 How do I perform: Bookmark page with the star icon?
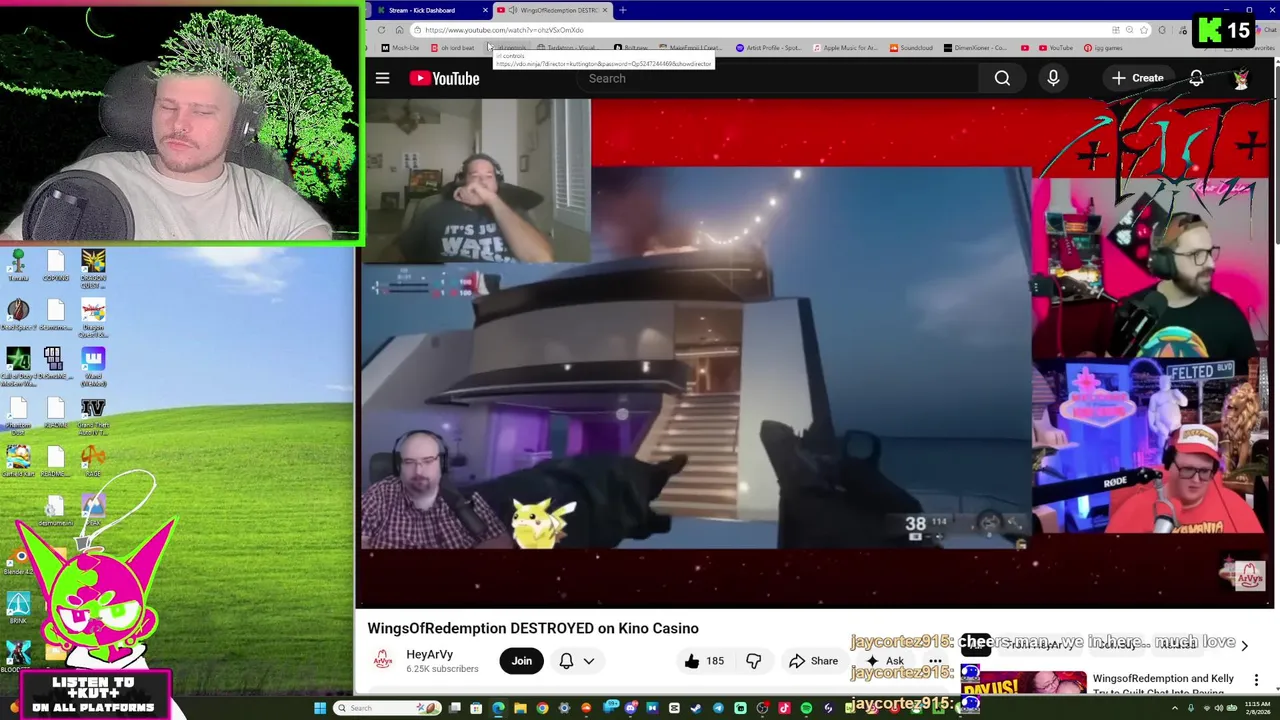click(x=1145, y=30)
